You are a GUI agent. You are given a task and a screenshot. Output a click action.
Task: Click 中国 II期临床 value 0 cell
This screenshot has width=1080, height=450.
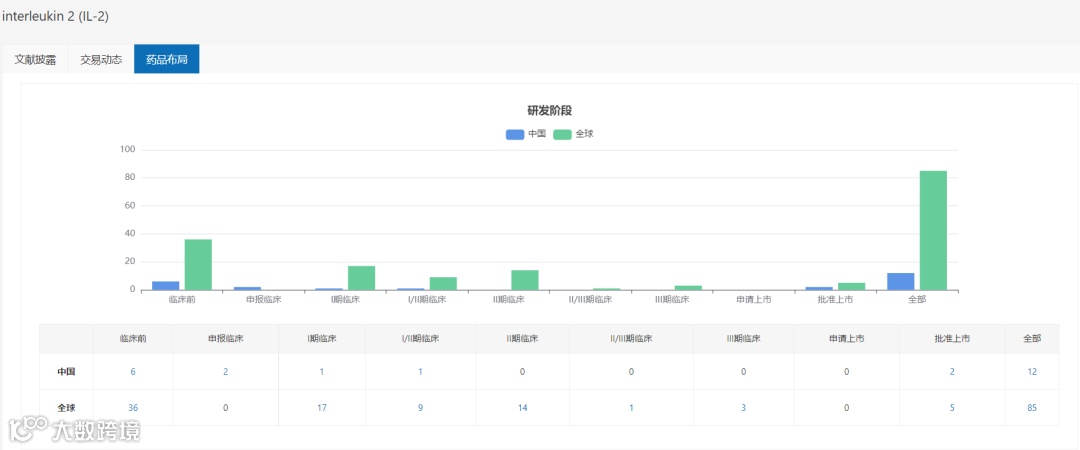(x=523, y=371)
